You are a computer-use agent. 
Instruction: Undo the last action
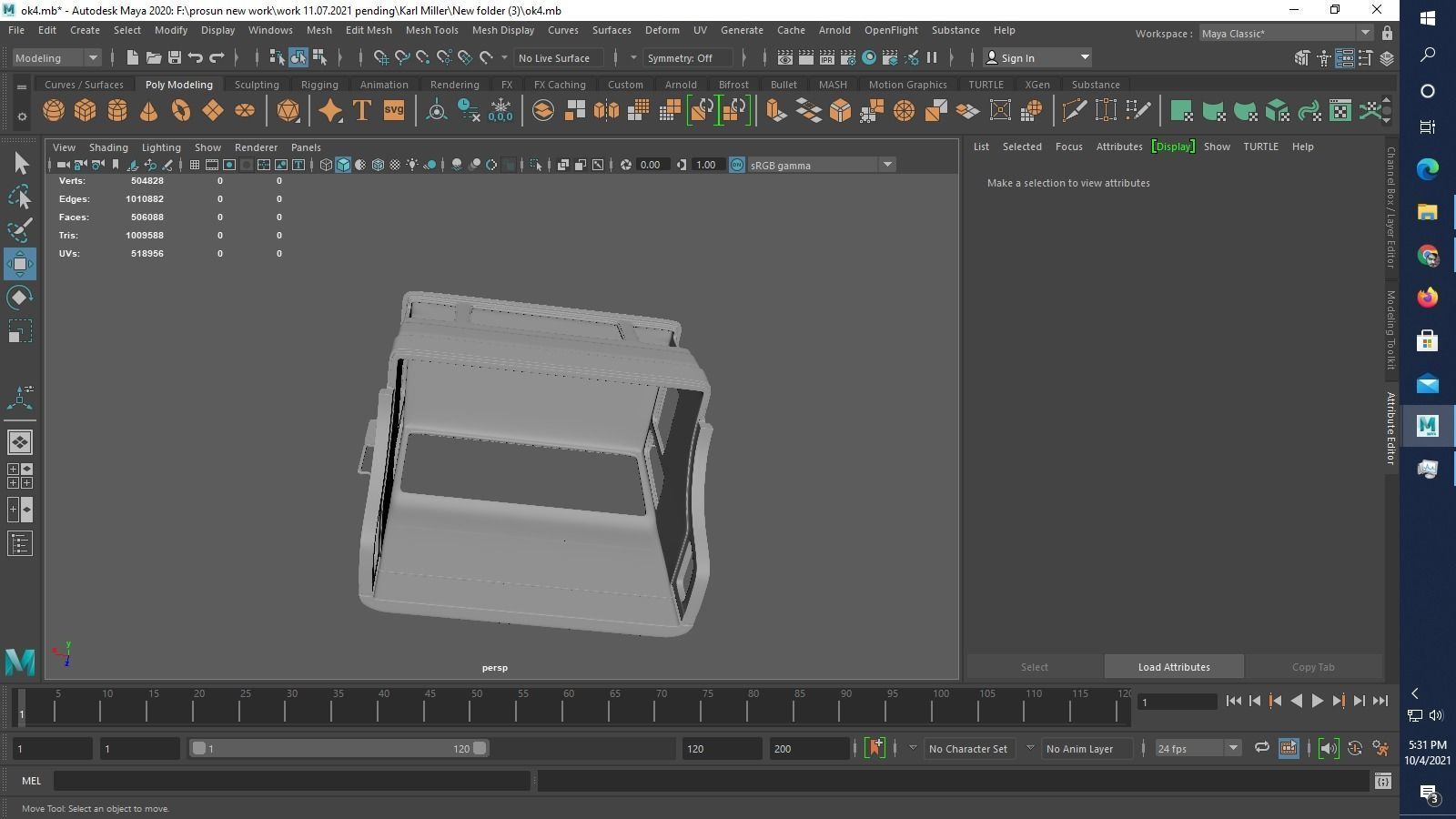(x=196, y=57)
